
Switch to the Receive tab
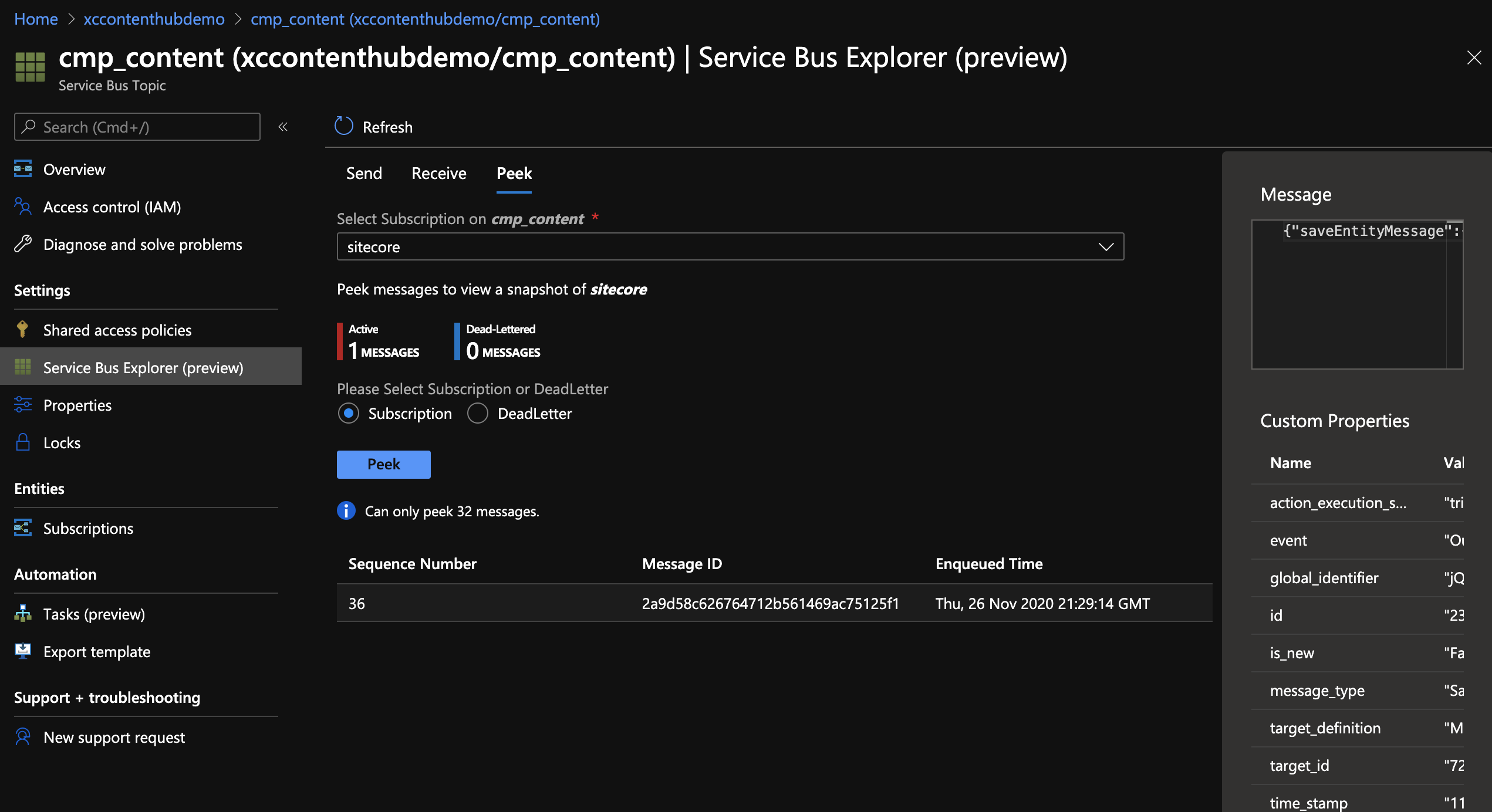pos(439,174)
